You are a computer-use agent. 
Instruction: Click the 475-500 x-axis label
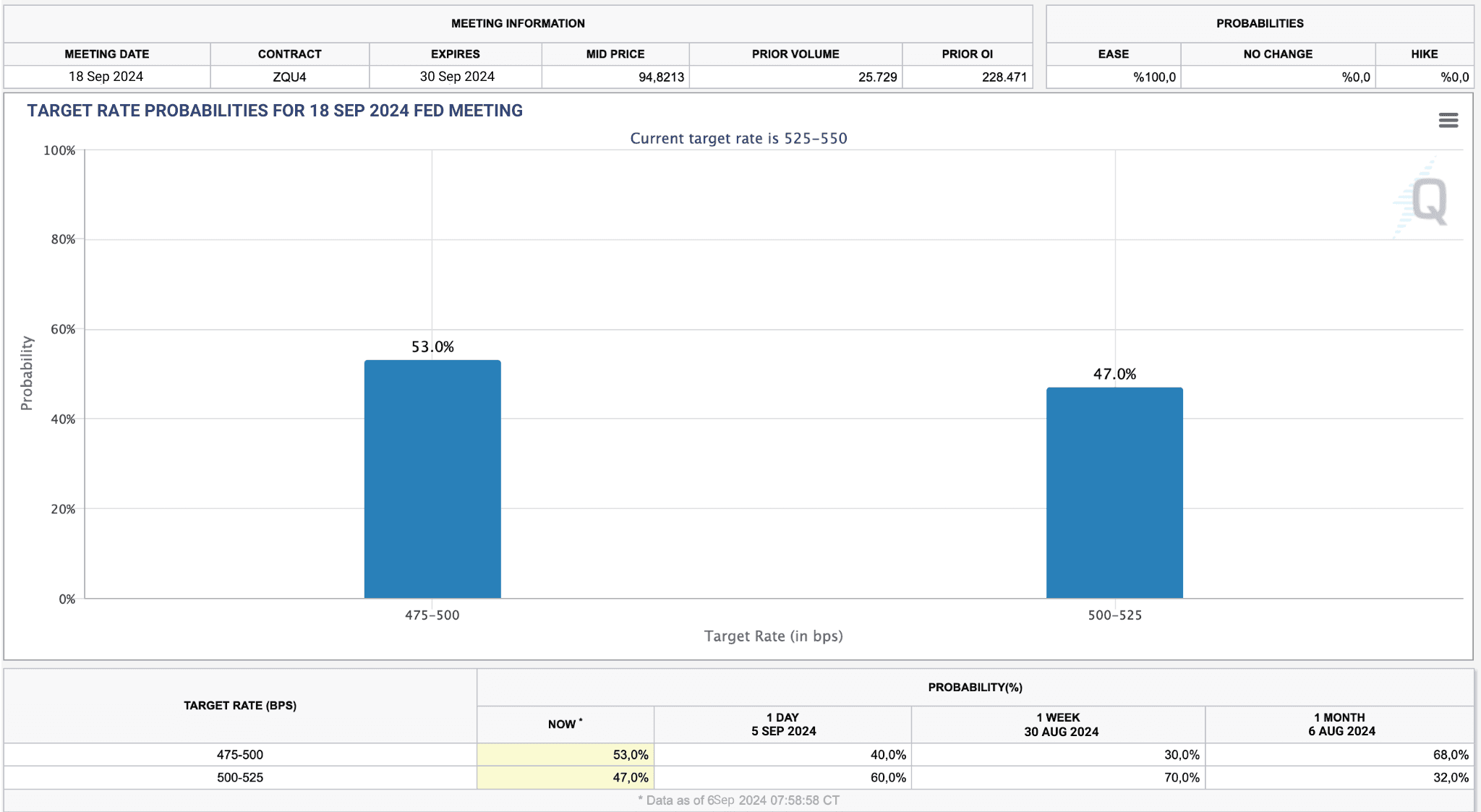pyautogui.click(x=432, y=615)
